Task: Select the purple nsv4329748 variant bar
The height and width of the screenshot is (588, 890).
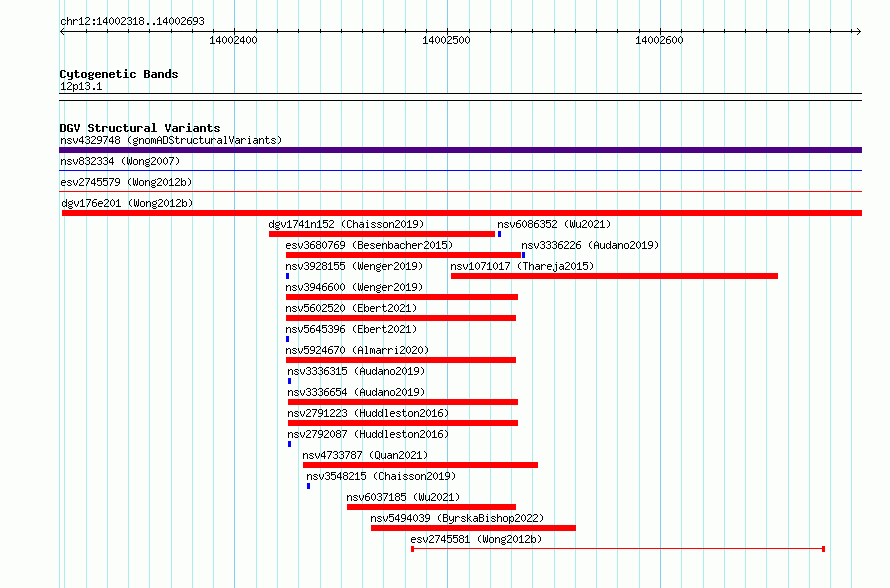Action: point(460,150)
